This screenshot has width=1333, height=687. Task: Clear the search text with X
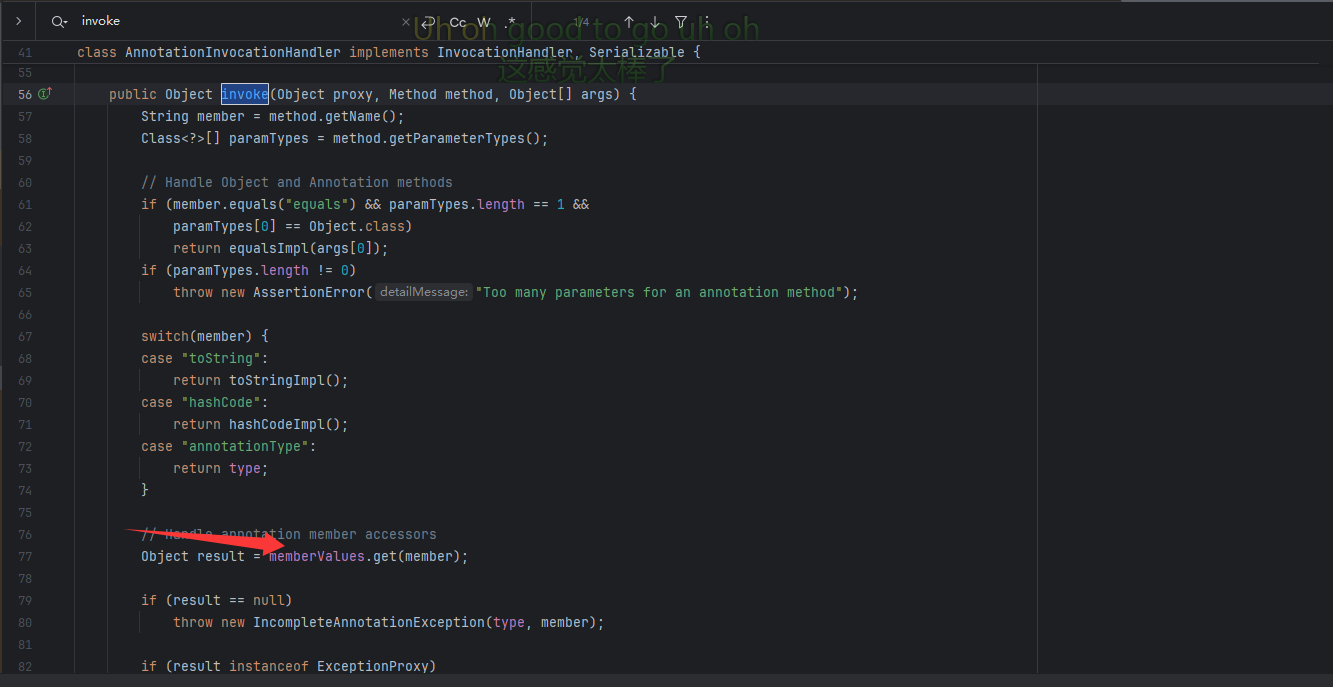point(406,22)
